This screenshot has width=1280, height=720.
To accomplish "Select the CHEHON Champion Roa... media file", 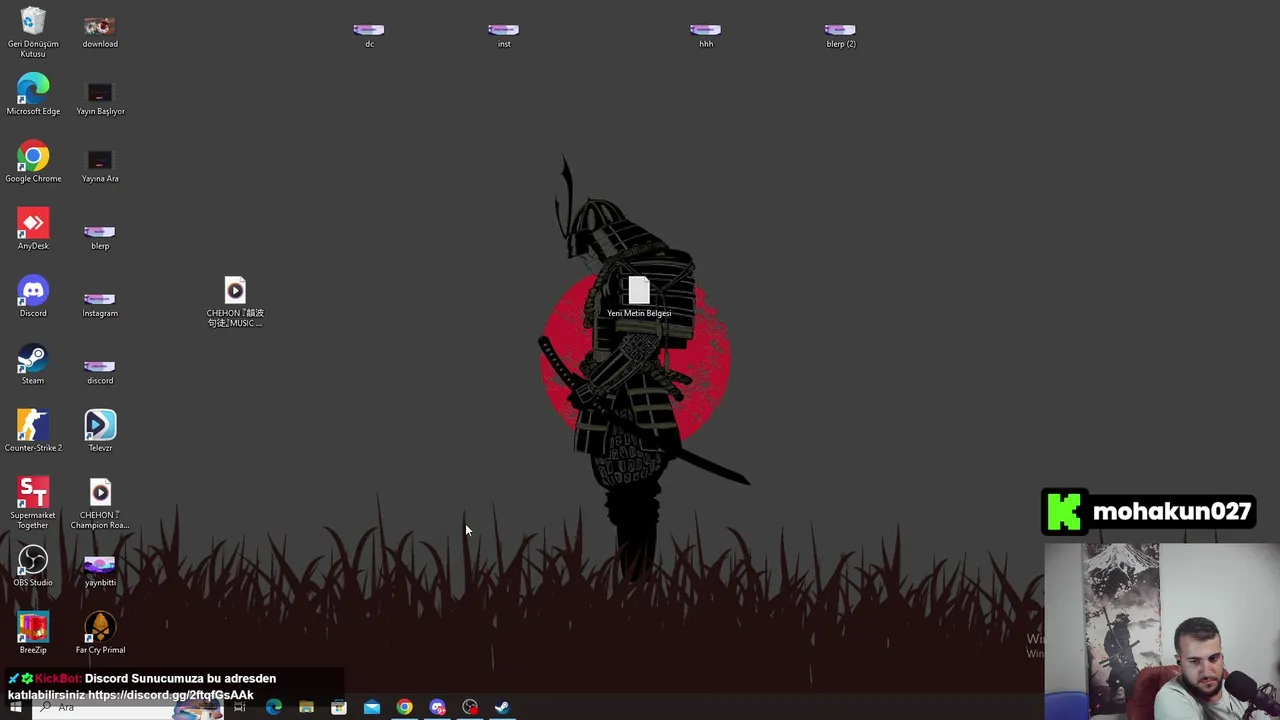I will (100, 505).
